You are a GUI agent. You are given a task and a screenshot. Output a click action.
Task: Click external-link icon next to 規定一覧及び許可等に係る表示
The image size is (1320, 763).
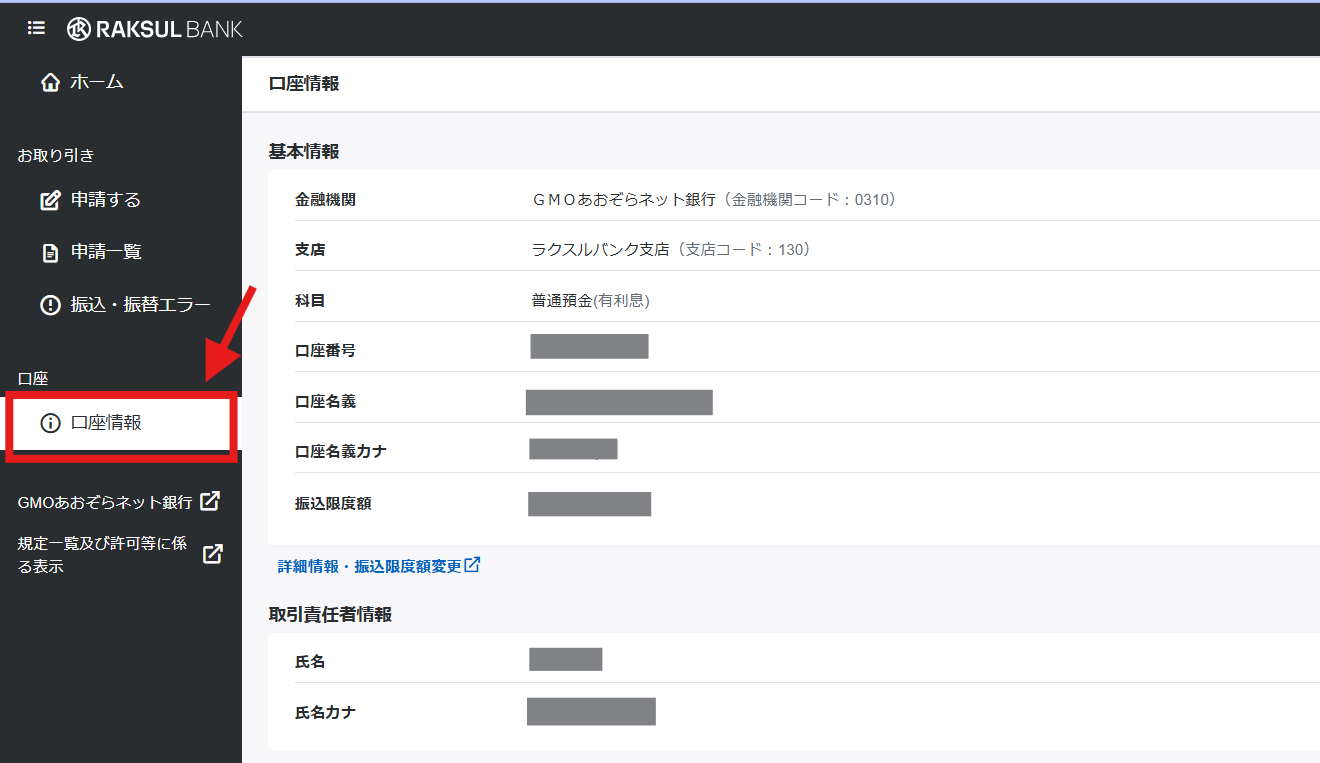(x=213, y=554)
